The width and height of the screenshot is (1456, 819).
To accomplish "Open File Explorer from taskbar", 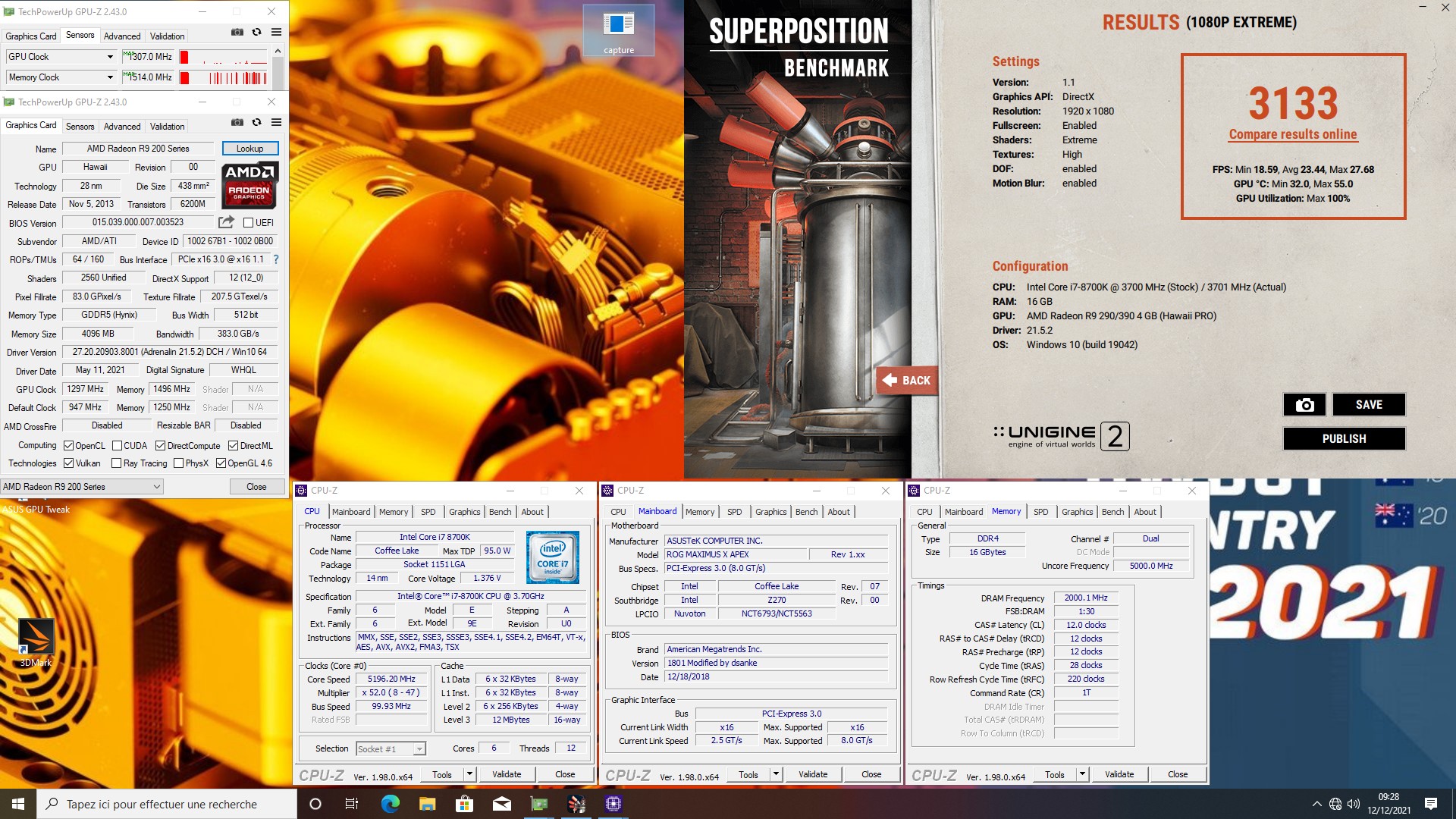I will pos(427,804).
